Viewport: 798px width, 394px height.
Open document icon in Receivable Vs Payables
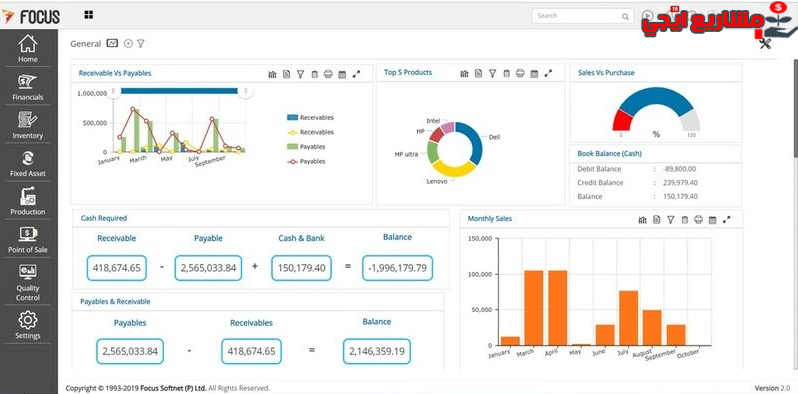click(287, 74)
